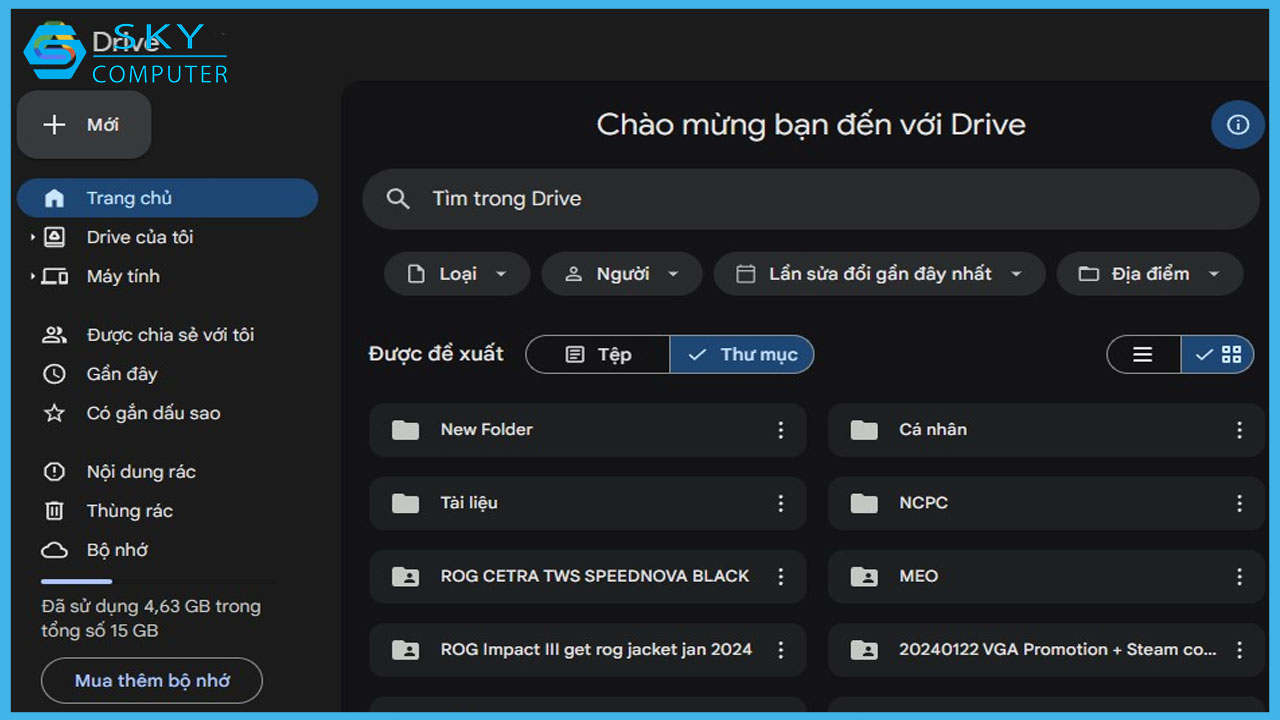
Task: Go to Trang chủ
Action: [167, 198]
